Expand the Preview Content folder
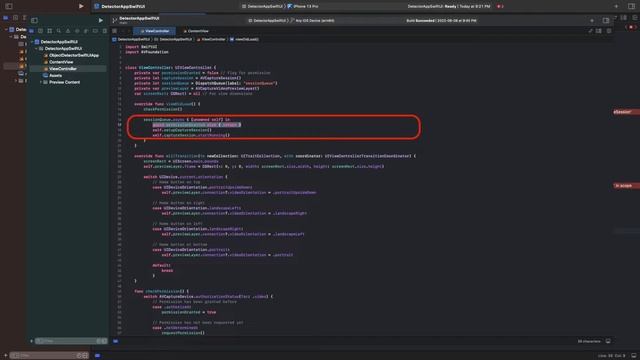The image size is (640, 360). (x=41, y=82)
